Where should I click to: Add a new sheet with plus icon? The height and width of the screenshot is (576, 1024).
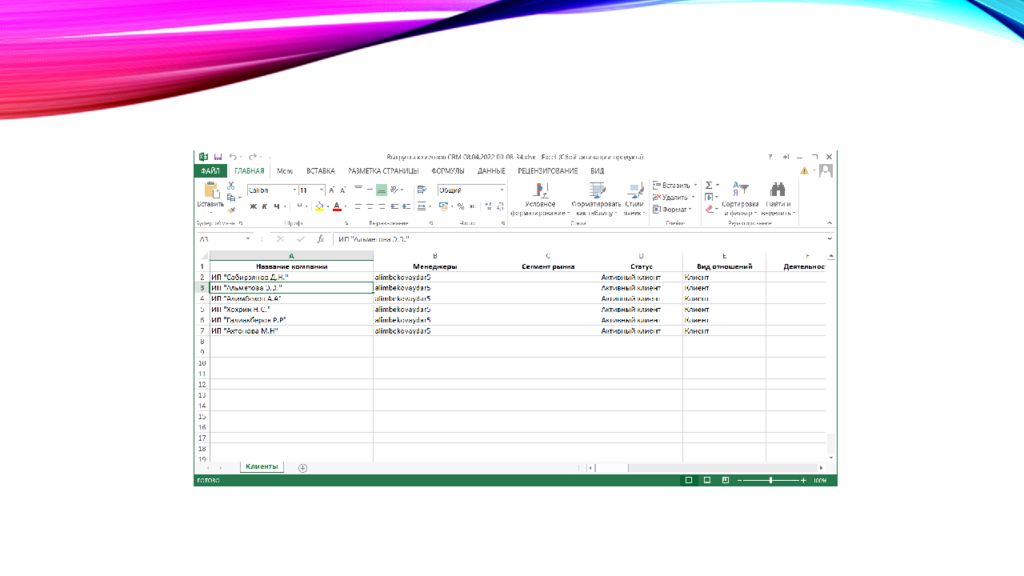[x=303, y=468]
